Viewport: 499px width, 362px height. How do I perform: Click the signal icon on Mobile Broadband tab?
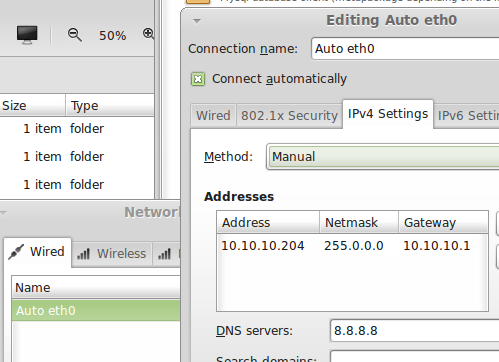(164, 254)
